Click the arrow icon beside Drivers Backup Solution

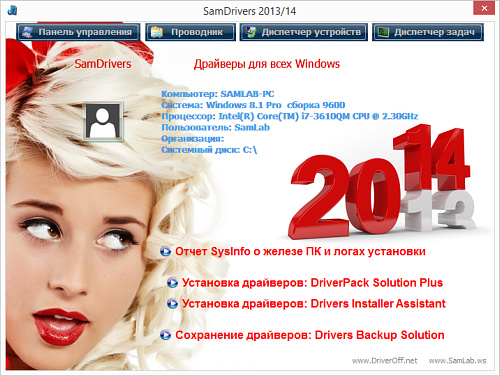(165, 335)
